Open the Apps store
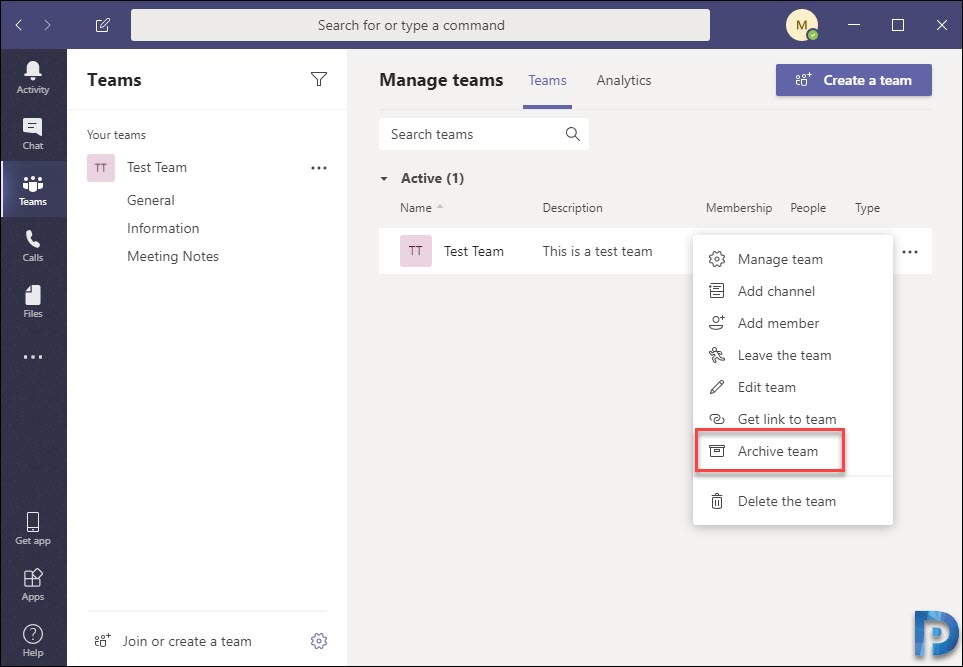The image size is (963, 667). tap(33, 585)
